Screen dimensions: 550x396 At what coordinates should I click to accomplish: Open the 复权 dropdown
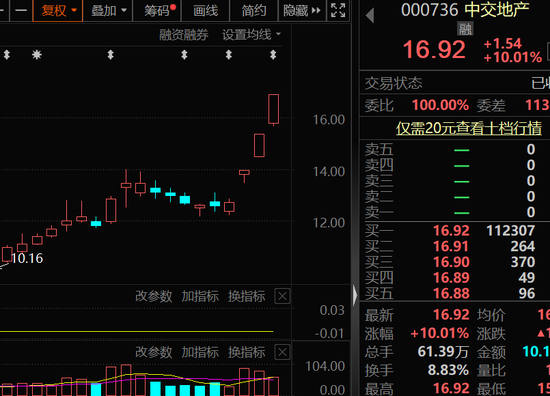pyautogui.click(x=58, y=11)
